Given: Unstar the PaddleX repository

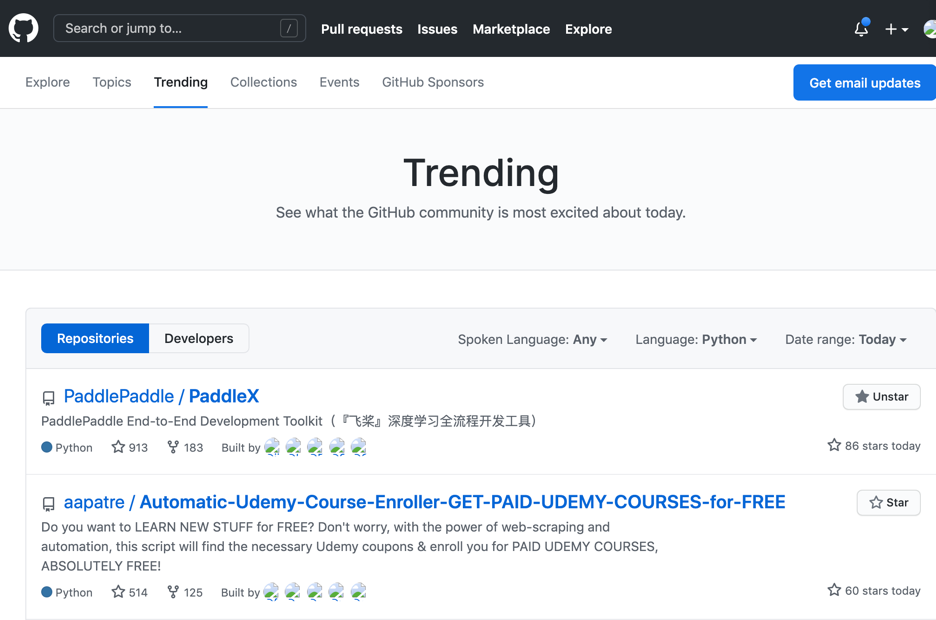Looking at the screenshot, I should click(881, 397).
